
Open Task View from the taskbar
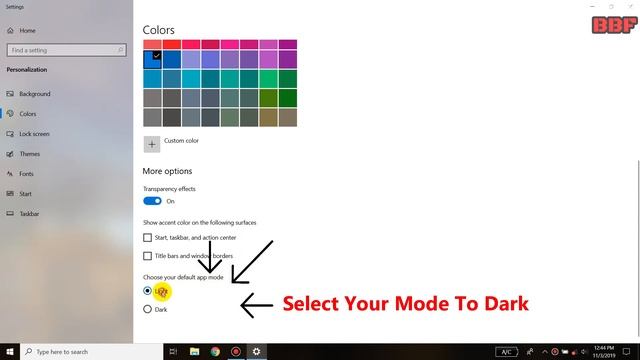(x=173, y=351)
